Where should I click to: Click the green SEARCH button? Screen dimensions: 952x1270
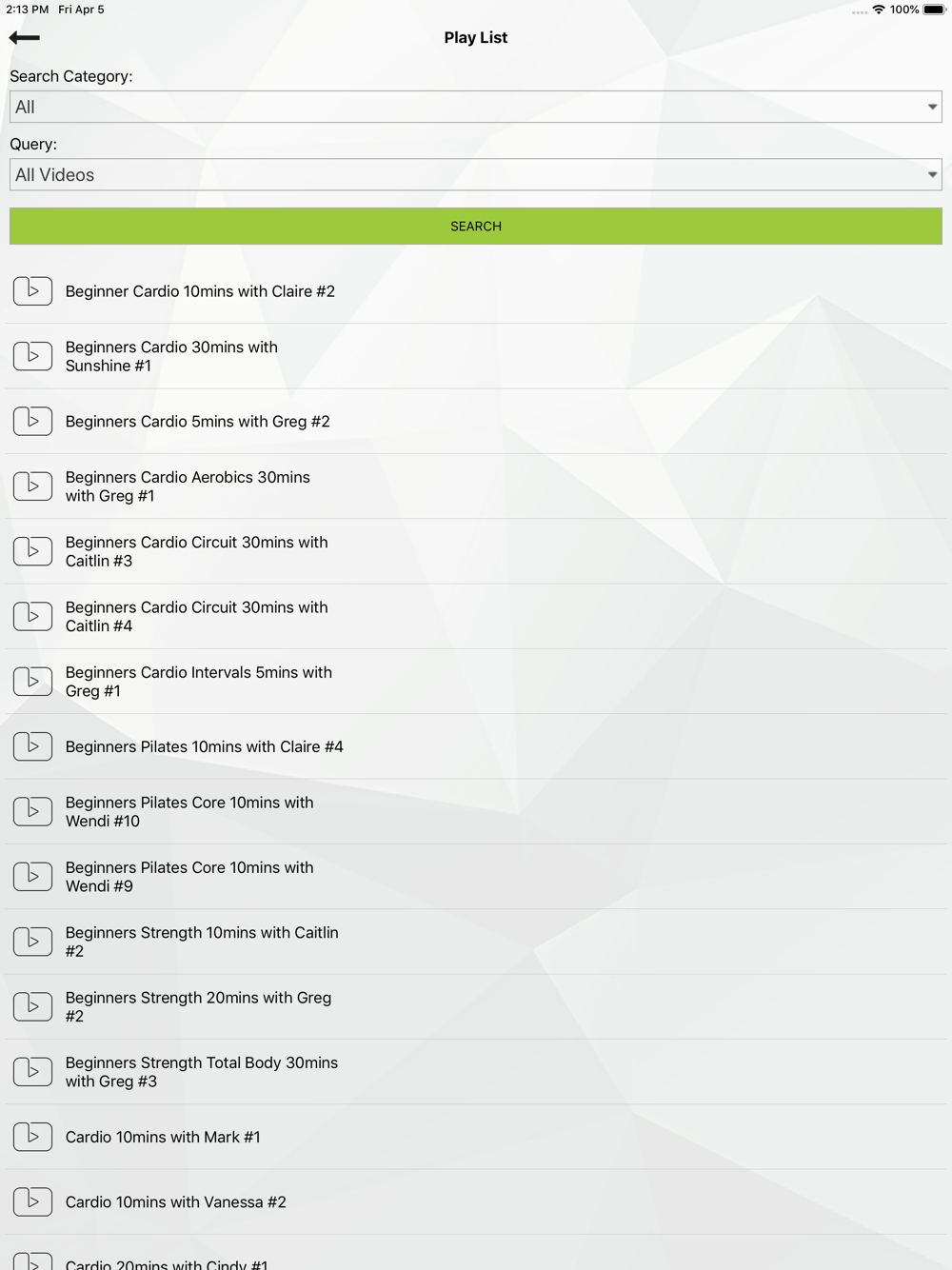tap(476, 227)
